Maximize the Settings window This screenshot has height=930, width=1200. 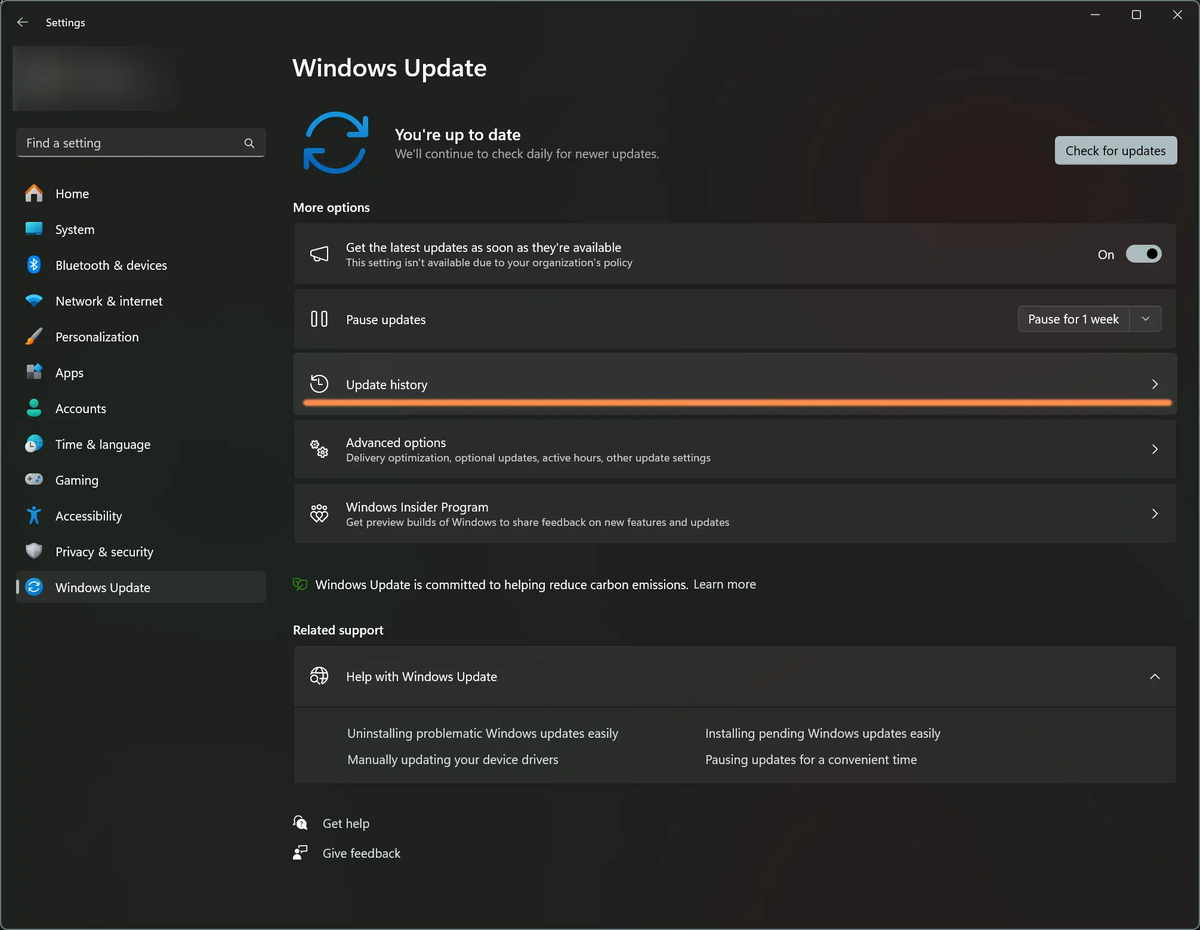pyautogui.click(x=1136, y=15)
